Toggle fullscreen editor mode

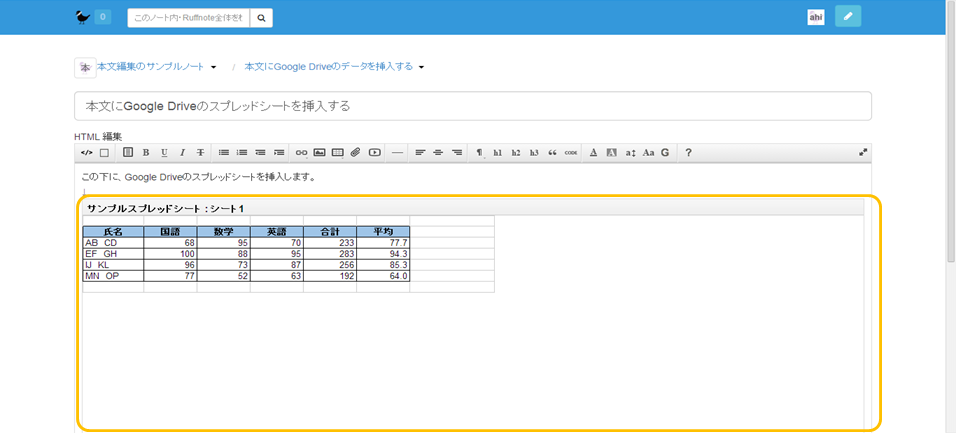coord(863,152)
